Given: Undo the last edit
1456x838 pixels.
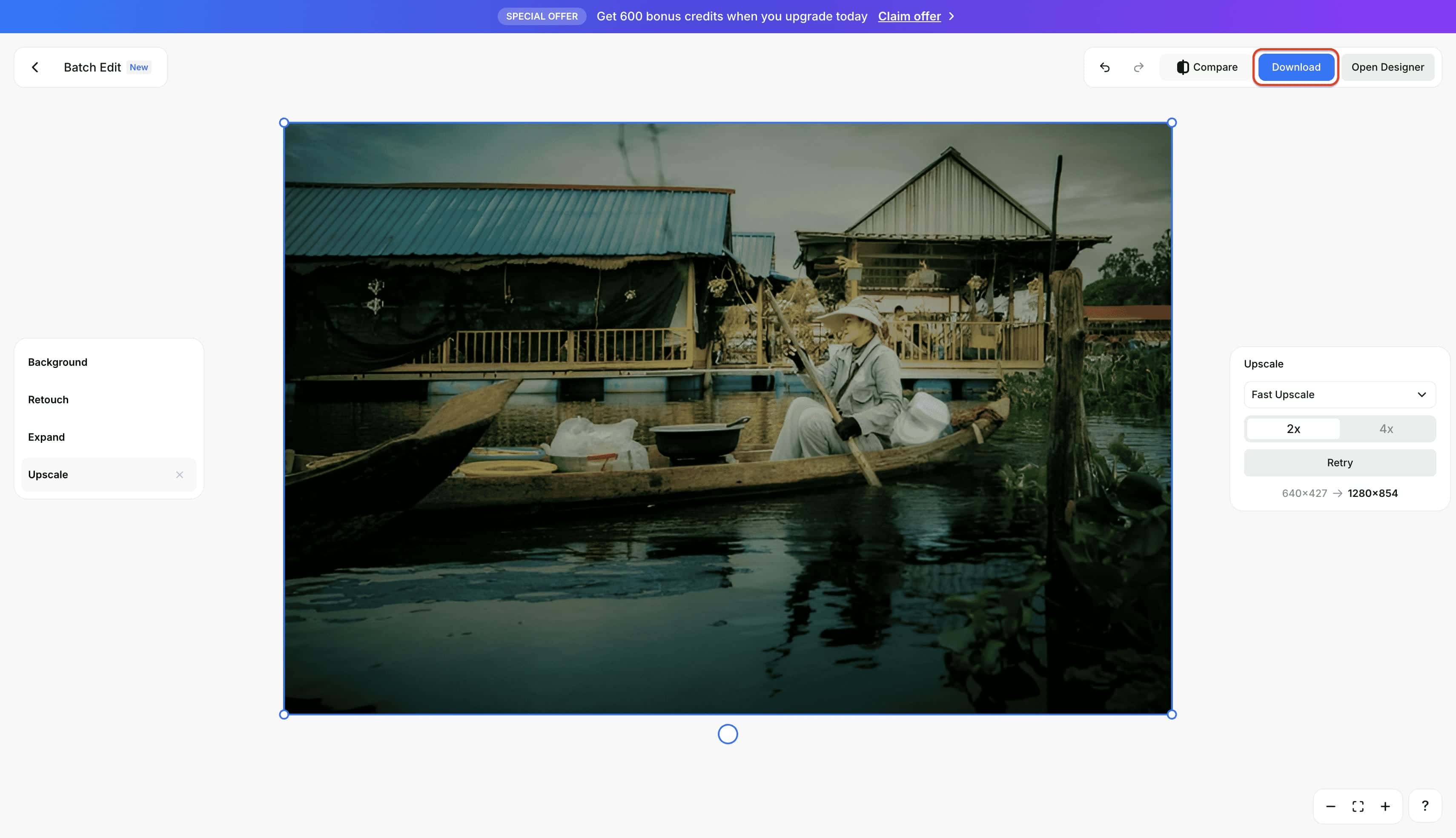Looking at the screenshot, I should click(x=1104, y=67).
